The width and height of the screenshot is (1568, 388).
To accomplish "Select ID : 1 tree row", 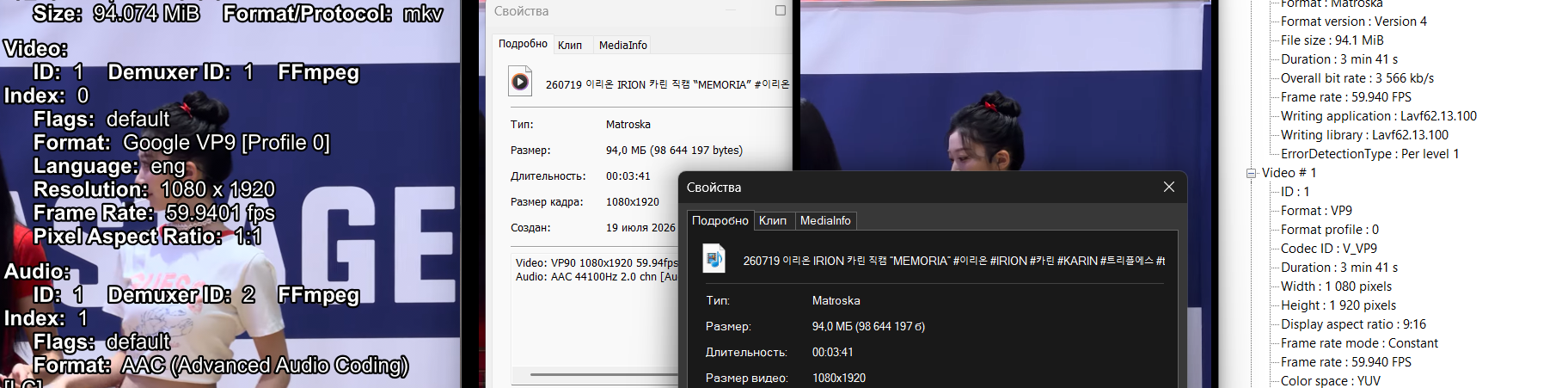I will click(x=1295, y=192).
